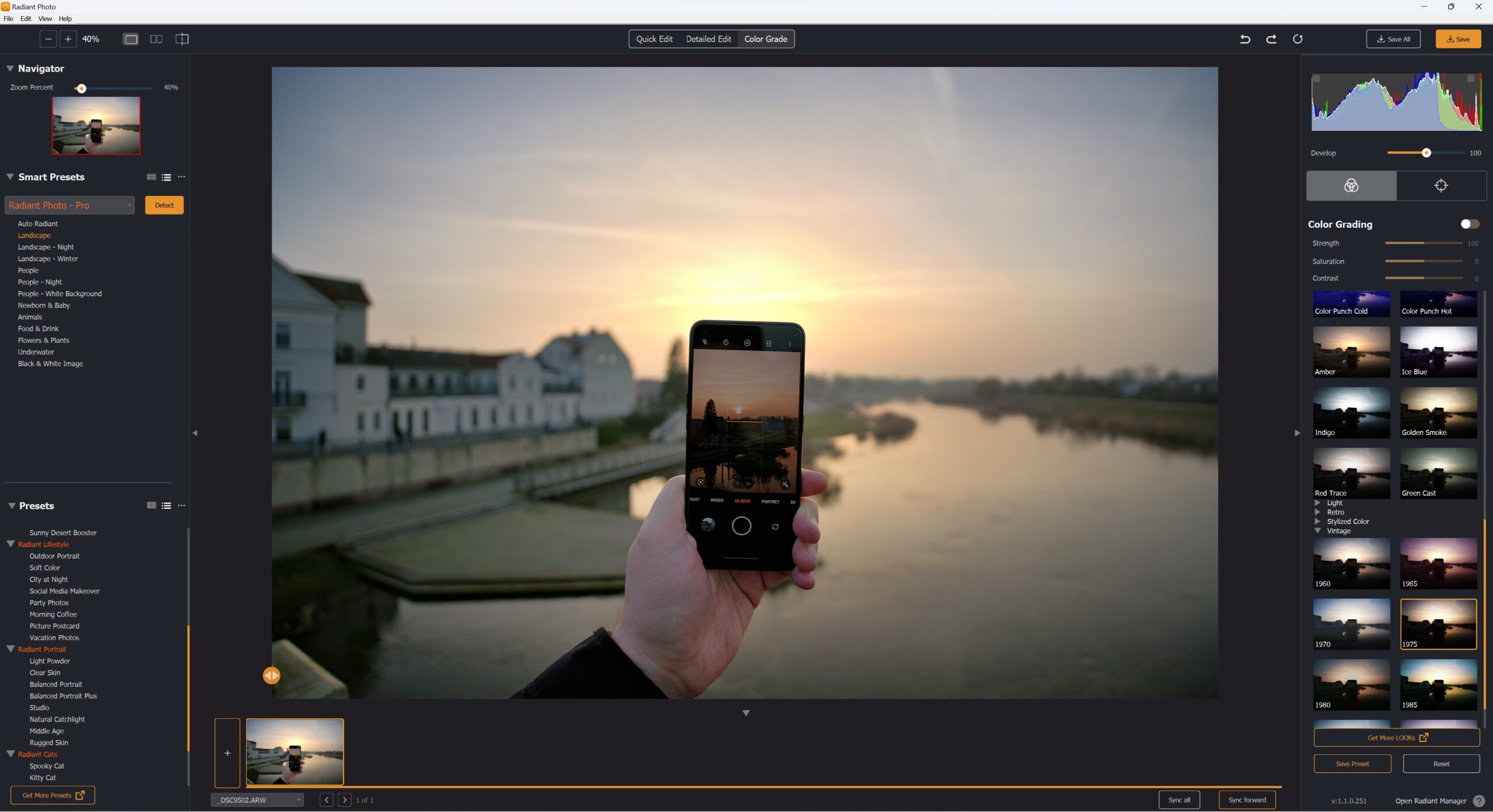
Task: Click the redo arrow icon
Action: click(1271, 39)
